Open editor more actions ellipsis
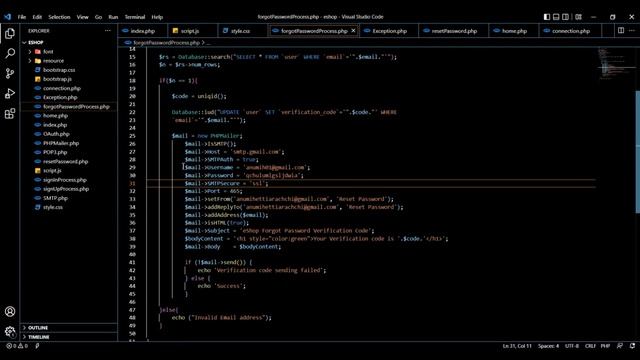Screen dimensions: 640x360 pos(632,31)
